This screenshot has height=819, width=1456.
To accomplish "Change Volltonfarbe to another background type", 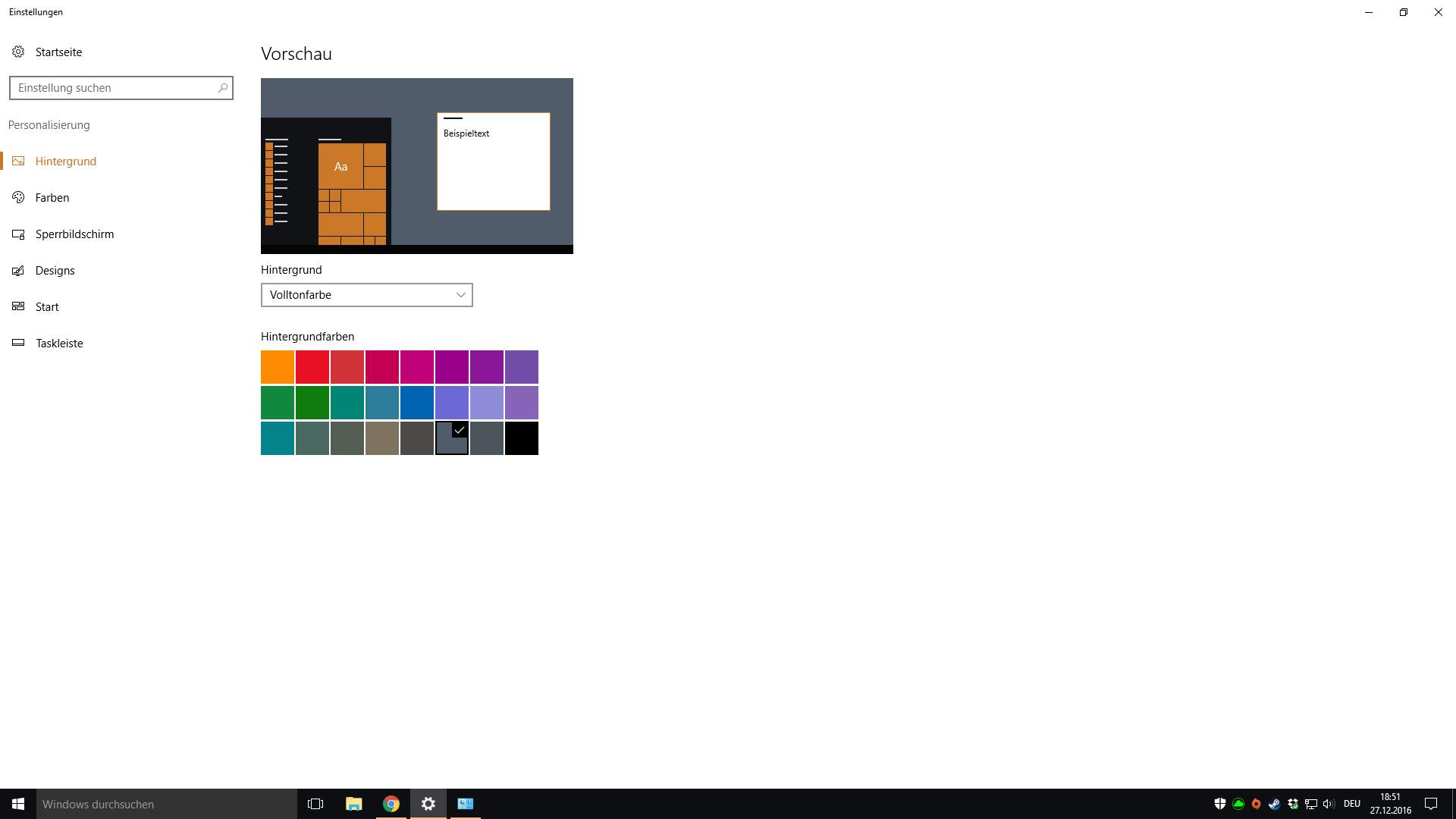I will coord(366,295).
